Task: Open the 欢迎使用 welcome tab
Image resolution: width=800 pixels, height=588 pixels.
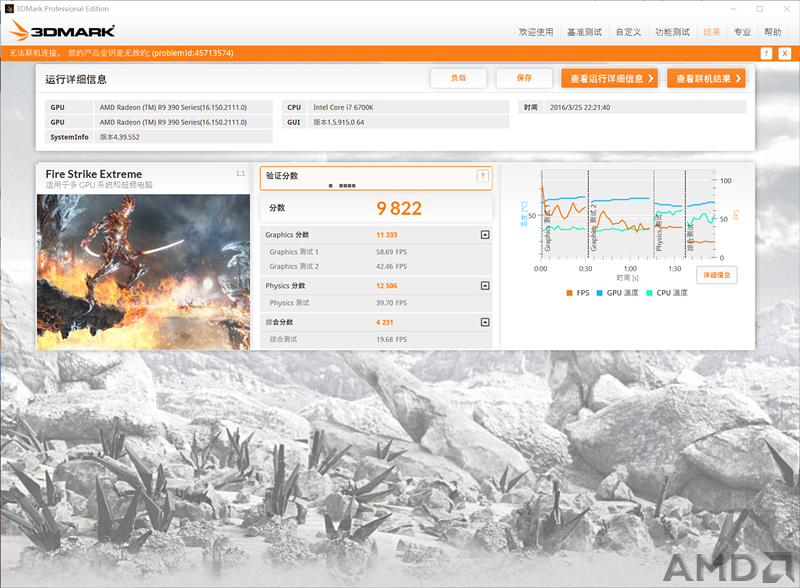Action: click(536, 32)
